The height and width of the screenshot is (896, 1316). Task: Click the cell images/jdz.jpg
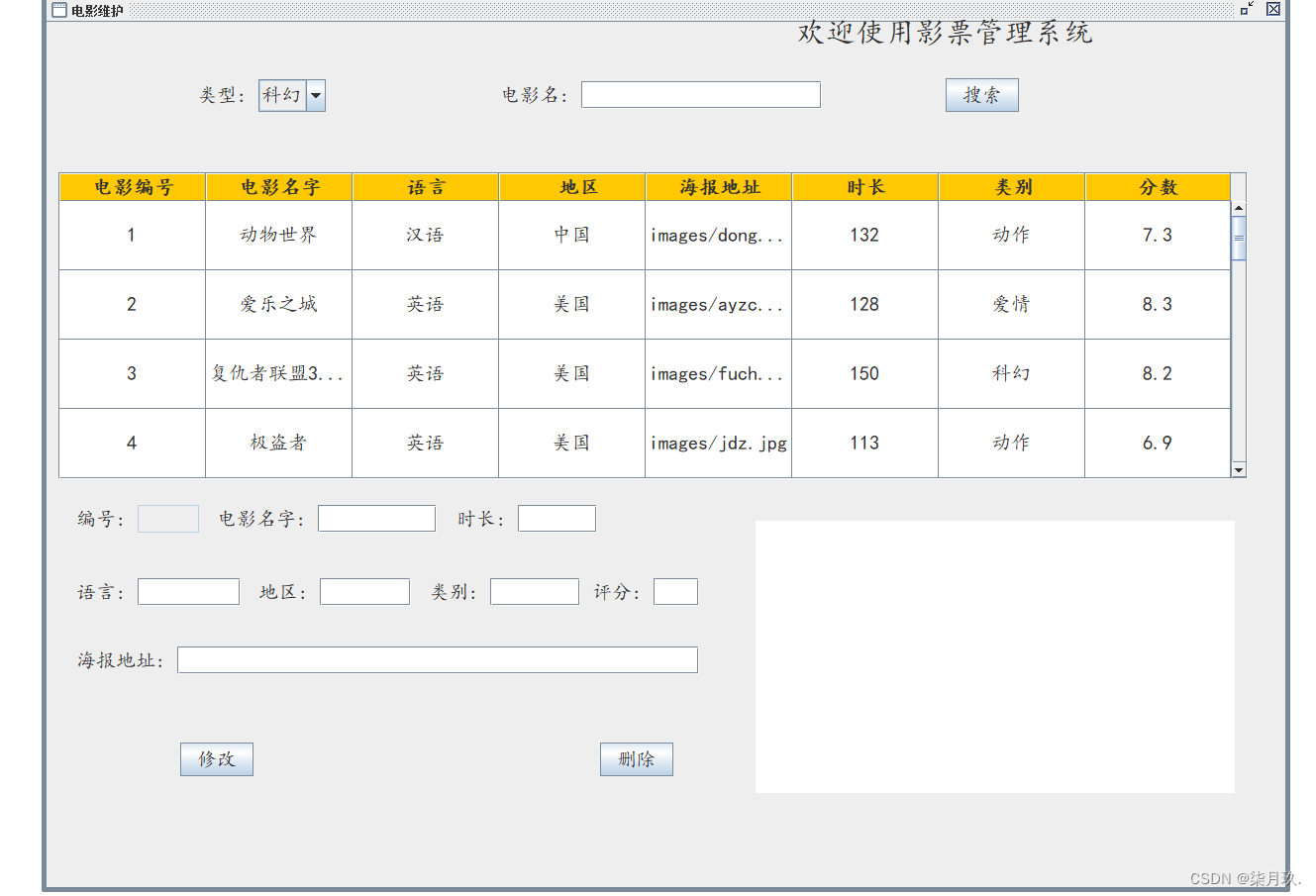(x=718, y=444)
